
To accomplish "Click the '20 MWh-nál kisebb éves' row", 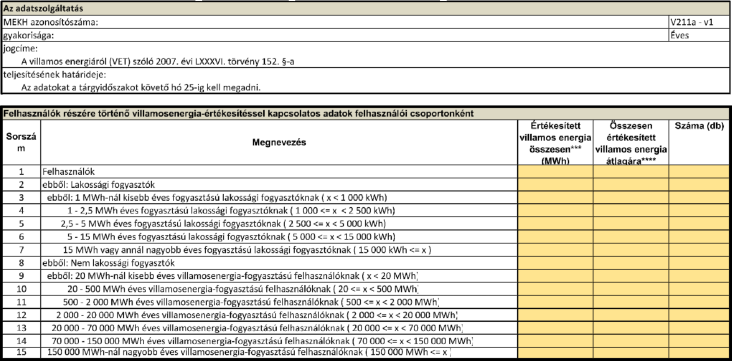I will coord(279,276).
